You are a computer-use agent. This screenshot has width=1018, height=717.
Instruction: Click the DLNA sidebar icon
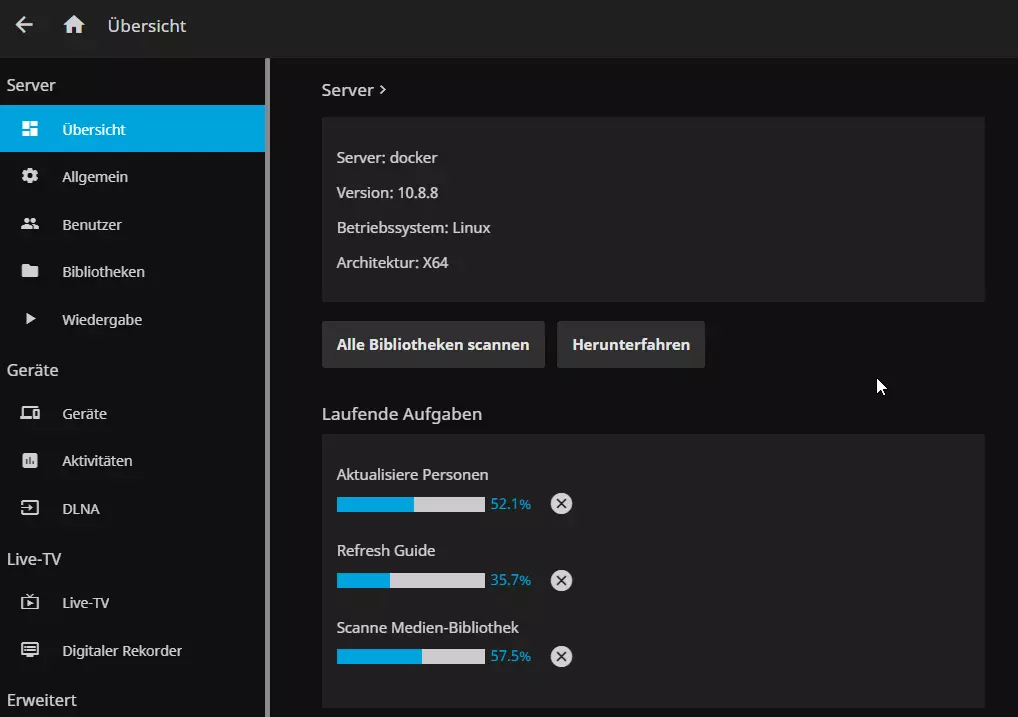[28, 508]
